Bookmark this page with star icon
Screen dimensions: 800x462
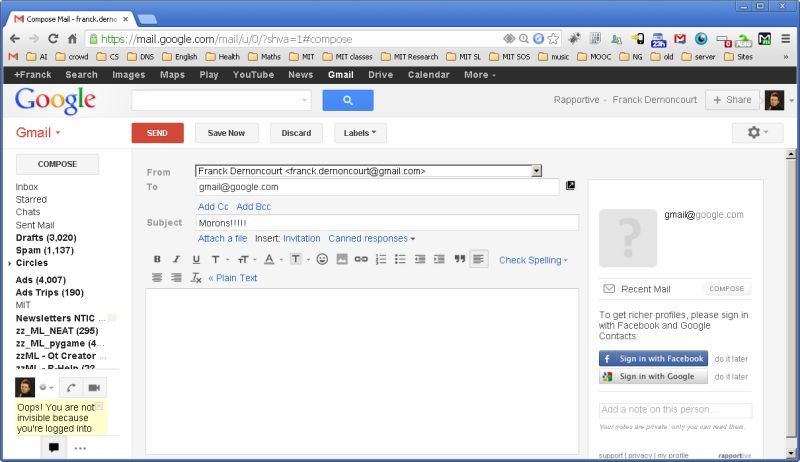(x=553, y=39)
